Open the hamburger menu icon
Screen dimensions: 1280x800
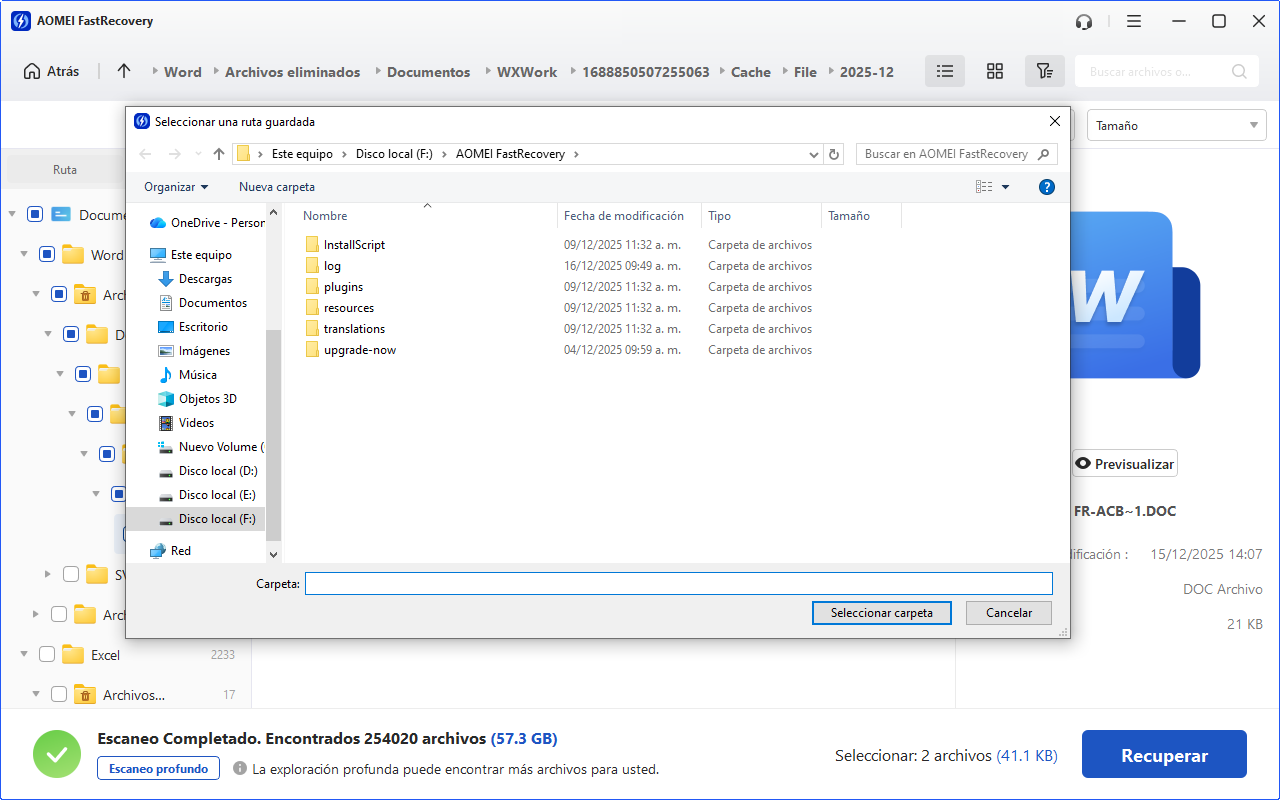(1134, 21)
